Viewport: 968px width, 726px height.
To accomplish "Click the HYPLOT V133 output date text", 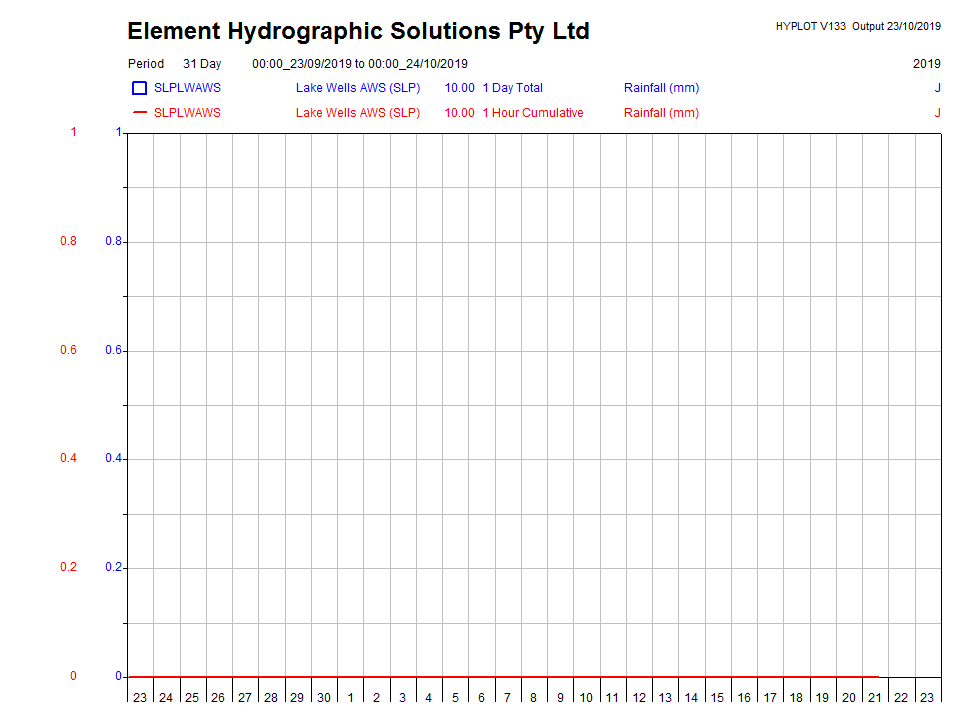I will pos(857,26).
